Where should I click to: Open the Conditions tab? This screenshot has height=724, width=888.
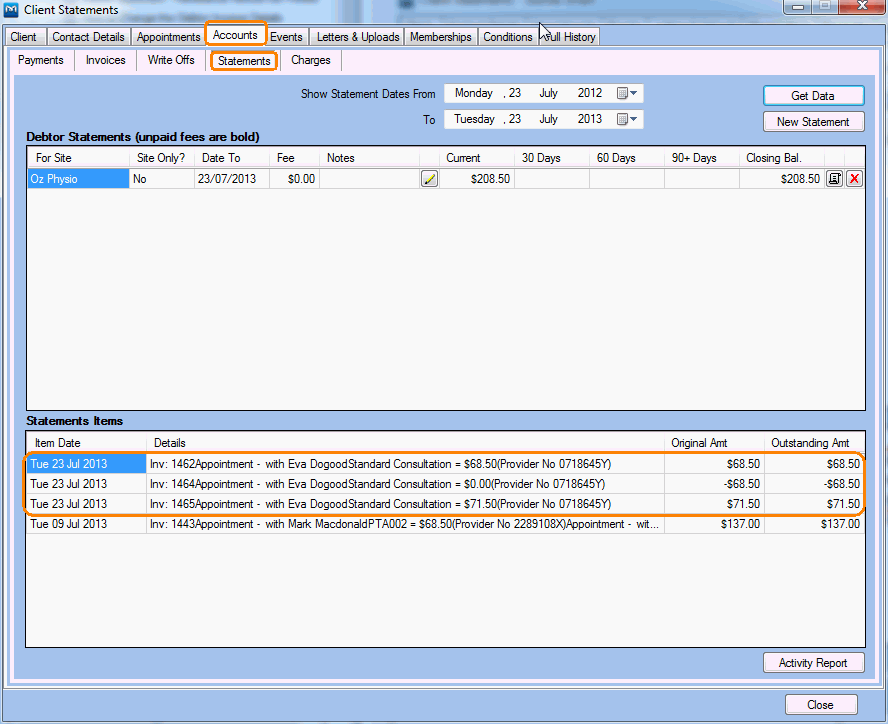pyautogui.click(x=507, y=36)
